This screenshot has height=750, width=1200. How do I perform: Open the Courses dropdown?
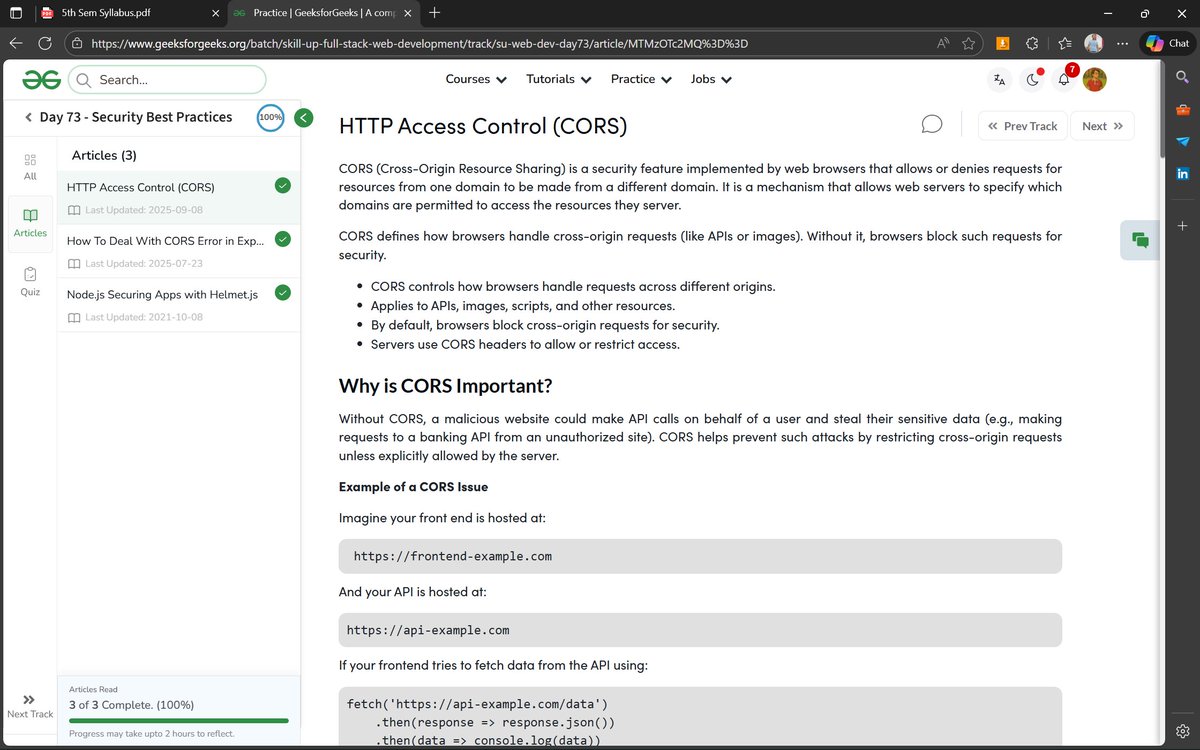coord(476,79)
